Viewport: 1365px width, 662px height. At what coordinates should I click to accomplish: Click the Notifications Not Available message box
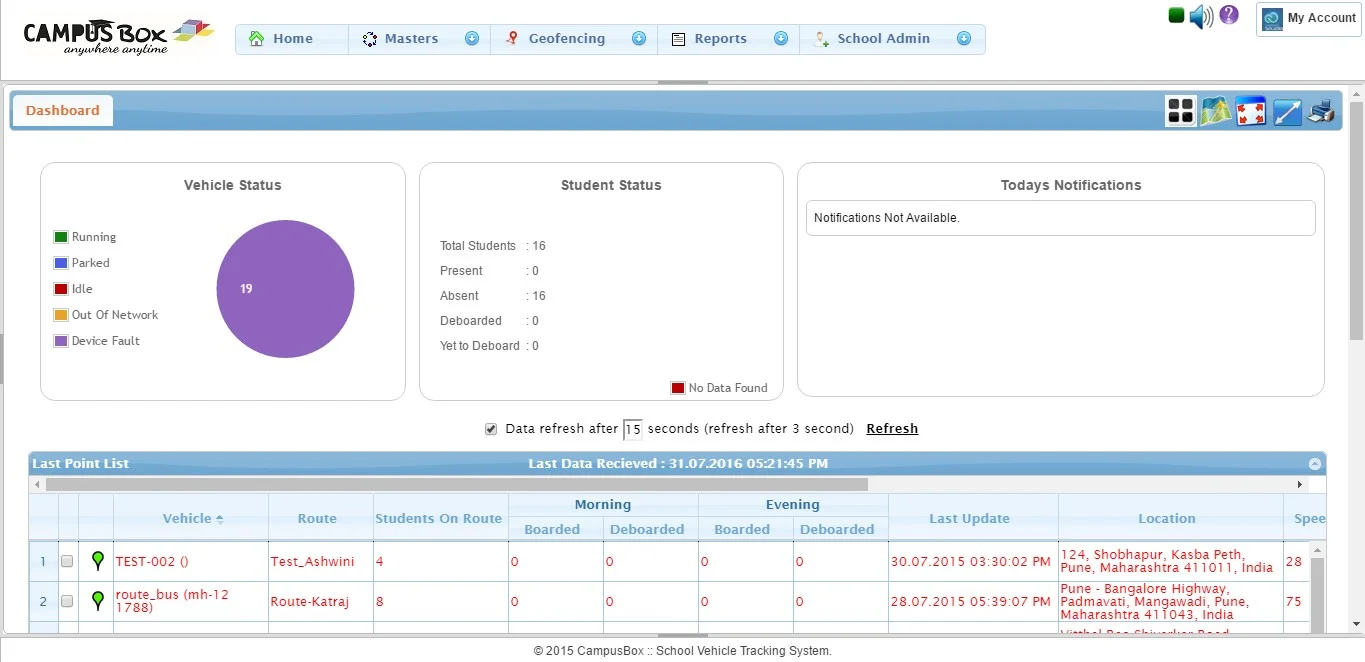[1060, 218]
